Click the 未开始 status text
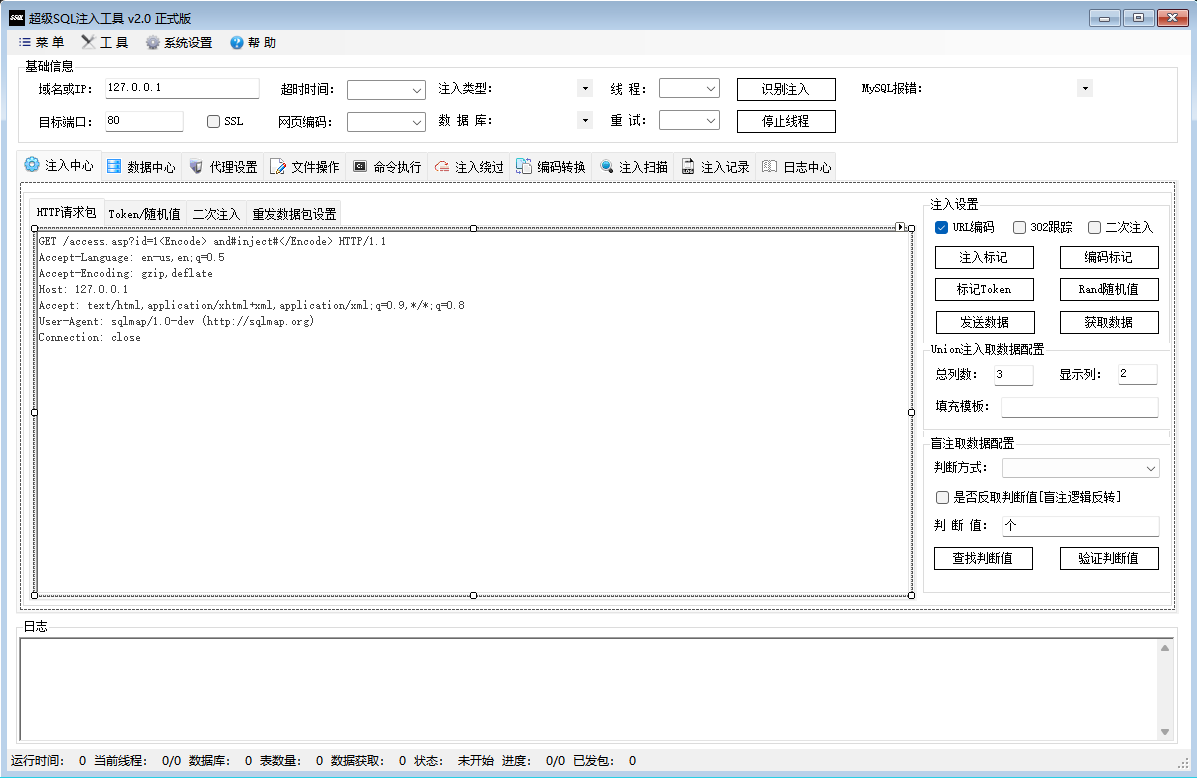The image size is (1197, 778). click(x=475, y=760)
